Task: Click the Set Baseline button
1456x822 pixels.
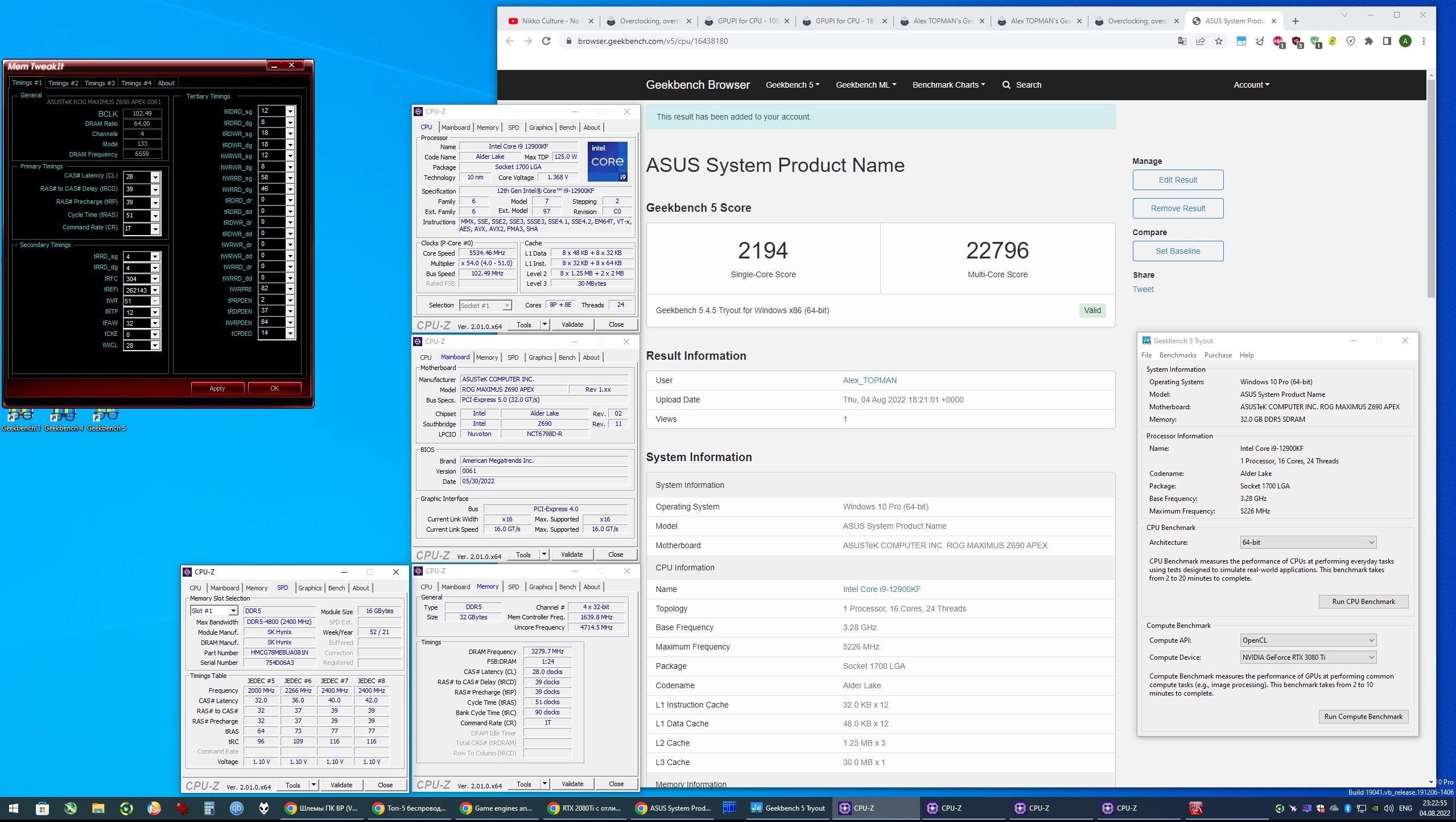Action: pos(1178,251)
